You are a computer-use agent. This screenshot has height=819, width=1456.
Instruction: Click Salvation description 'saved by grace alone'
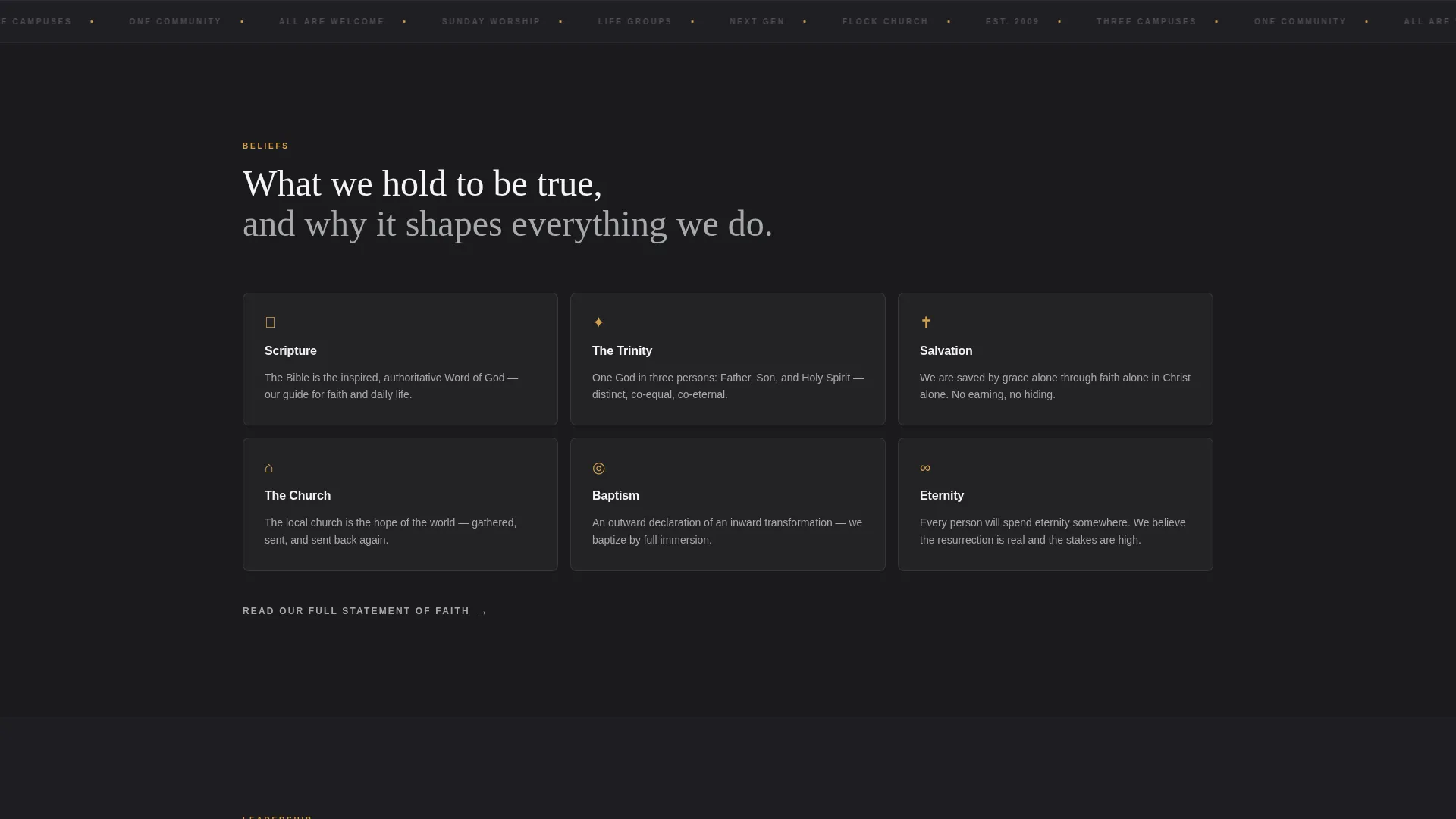coord(1055,386)
